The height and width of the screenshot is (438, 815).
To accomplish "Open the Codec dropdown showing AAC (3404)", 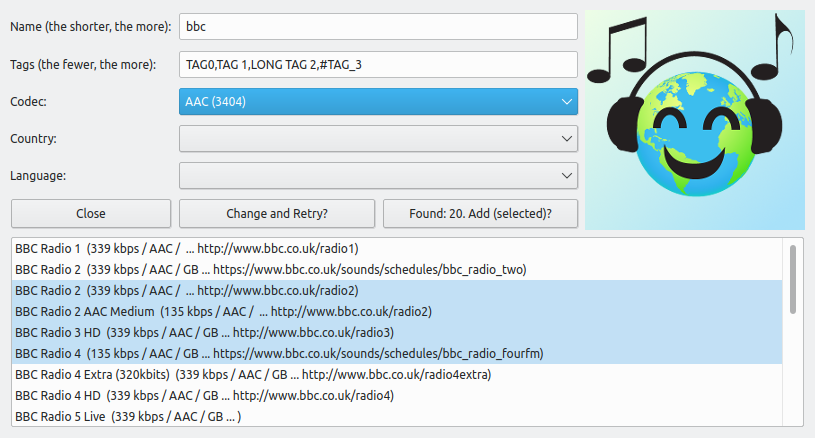I will click(378, 102).
